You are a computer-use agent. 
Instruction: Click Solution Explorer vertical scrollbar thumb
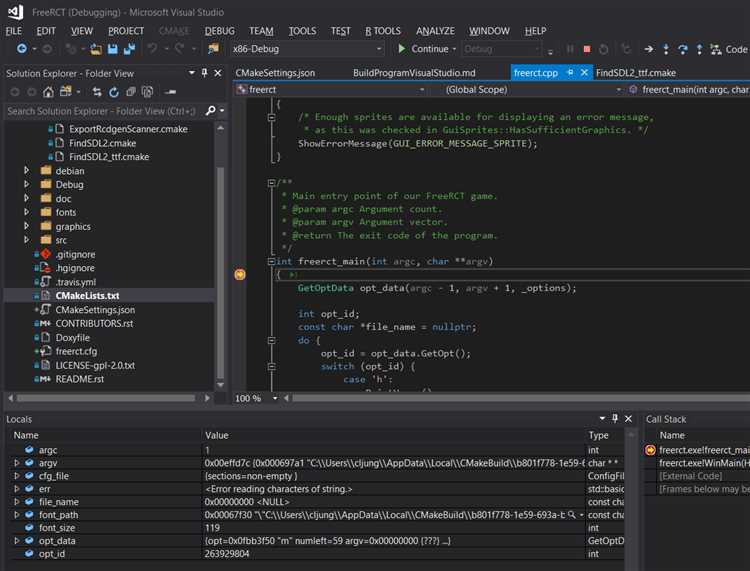point(221,273)
